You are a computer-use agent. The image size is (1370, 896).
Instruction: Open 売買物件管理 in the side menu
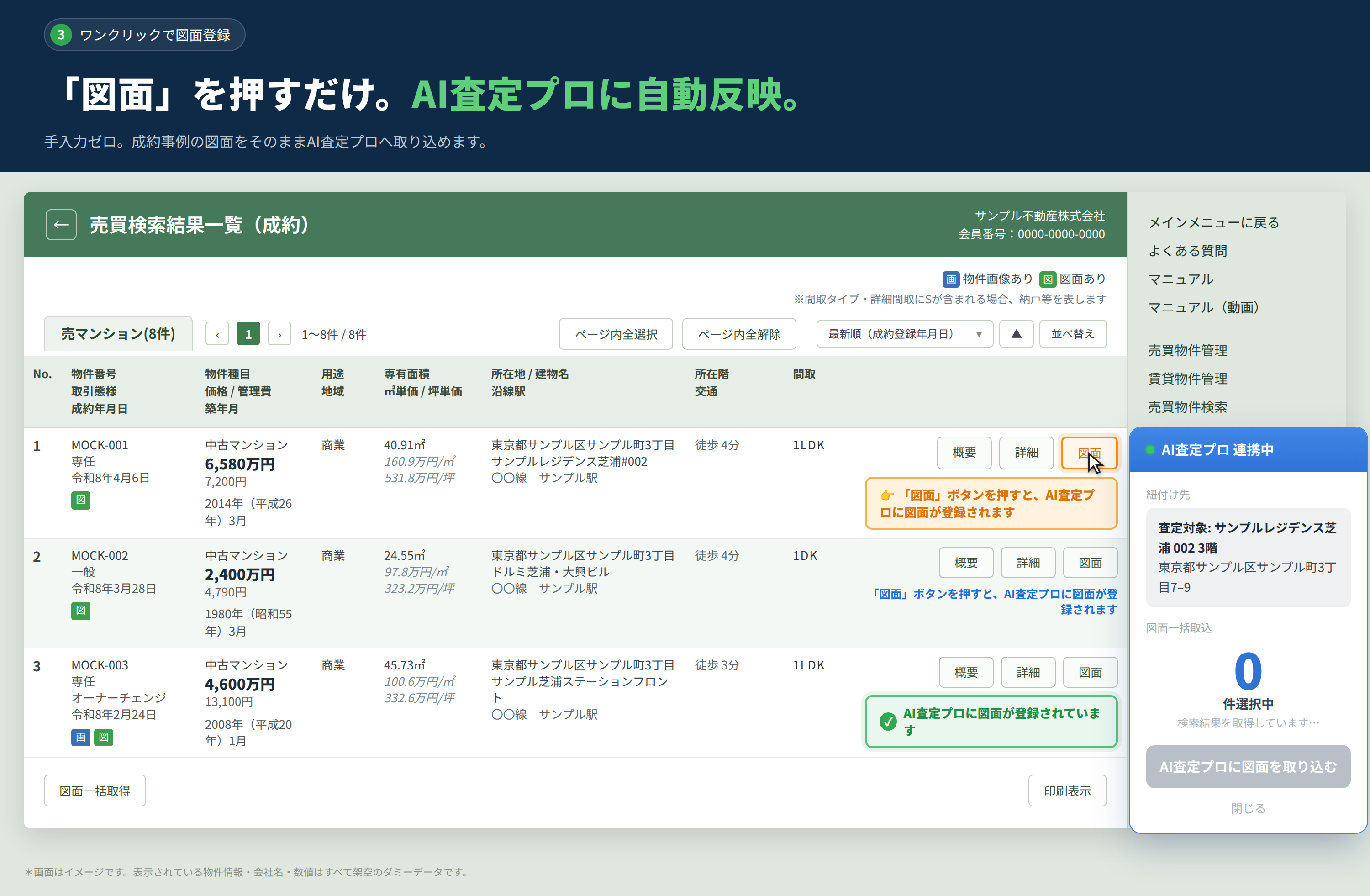click(1187, 350)
